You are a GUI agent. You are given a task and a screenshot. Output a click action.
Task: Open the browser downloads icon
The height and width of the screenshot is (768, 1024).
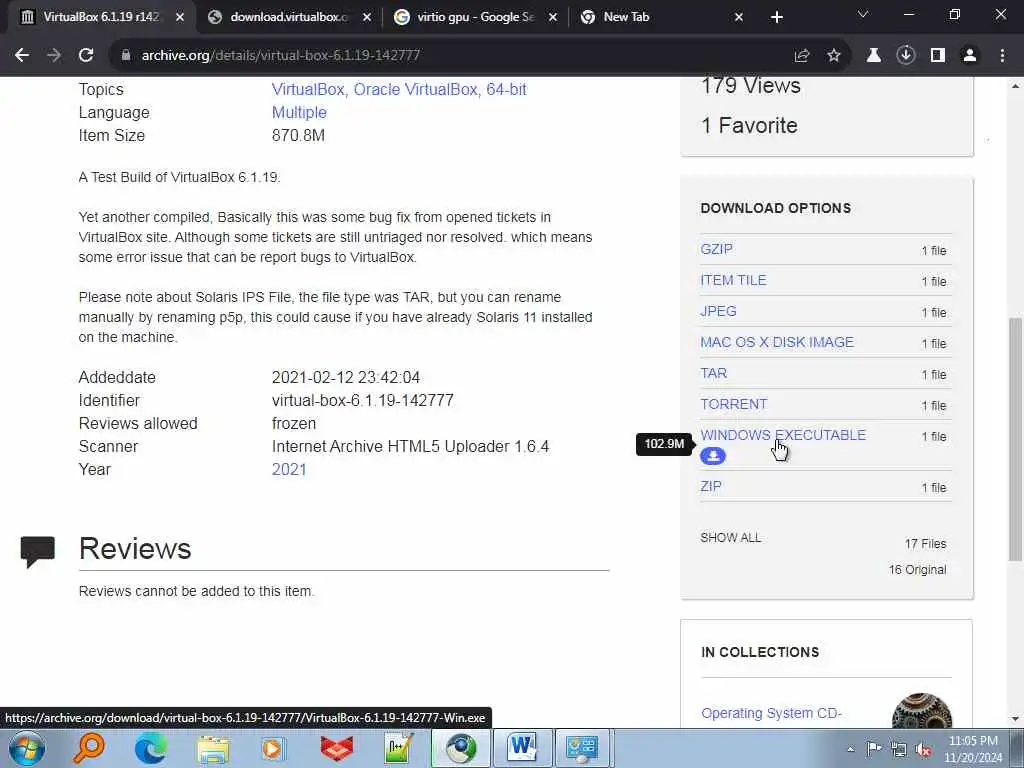(x=906, y=56)
